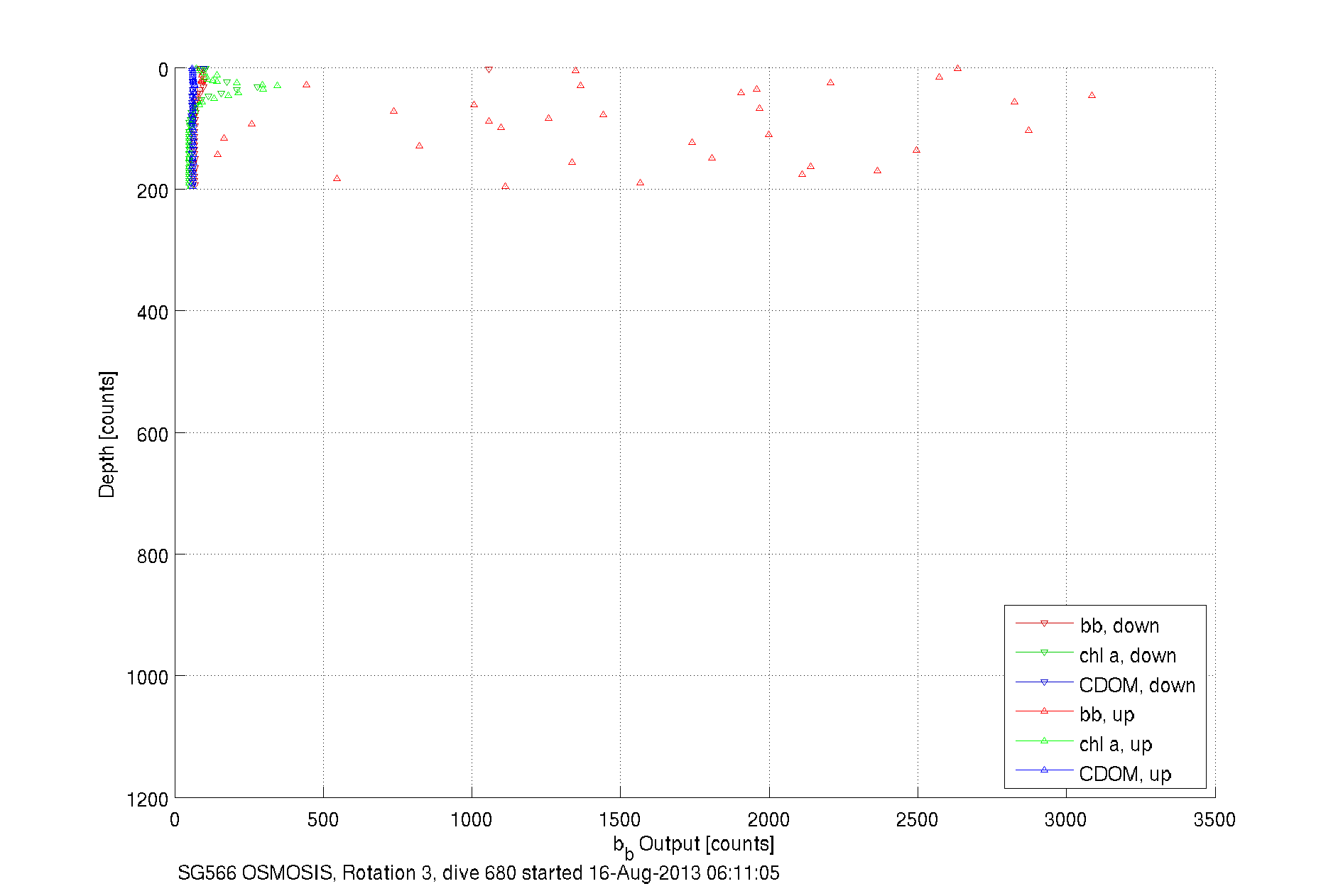Image resolution: width=1343 pixels, height=896 pixels.
Task: Click x-axis tick label 3000
Action: (x=1066, y=820)
